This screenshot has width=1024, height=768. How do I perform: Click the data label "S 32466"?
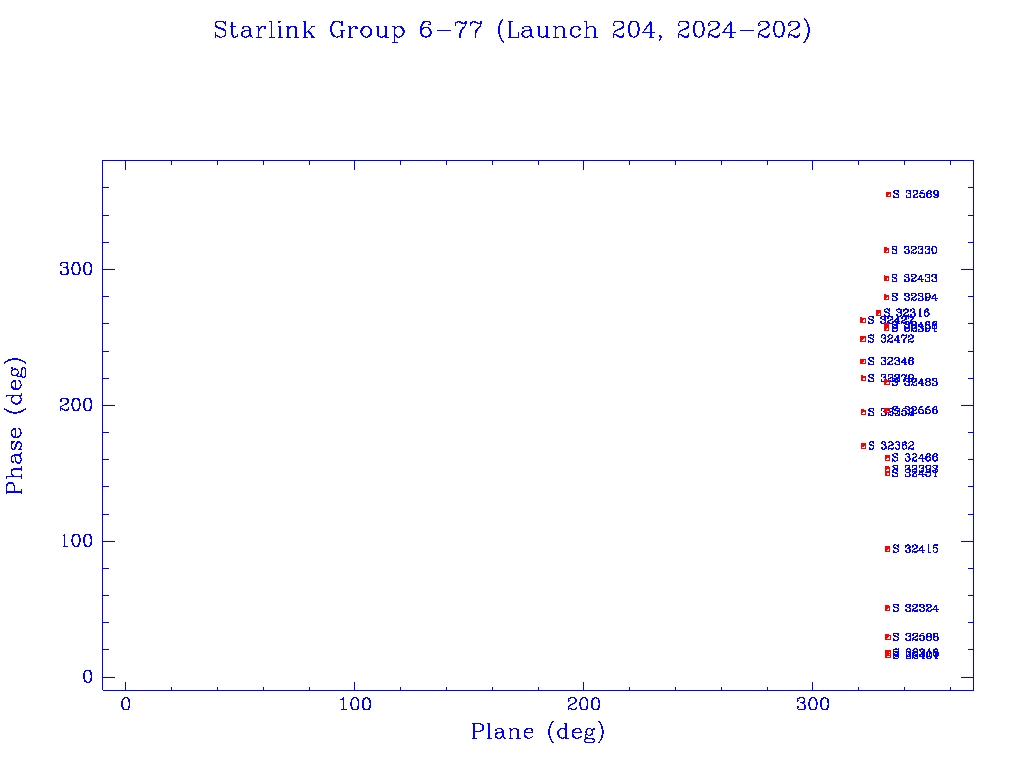915,458
